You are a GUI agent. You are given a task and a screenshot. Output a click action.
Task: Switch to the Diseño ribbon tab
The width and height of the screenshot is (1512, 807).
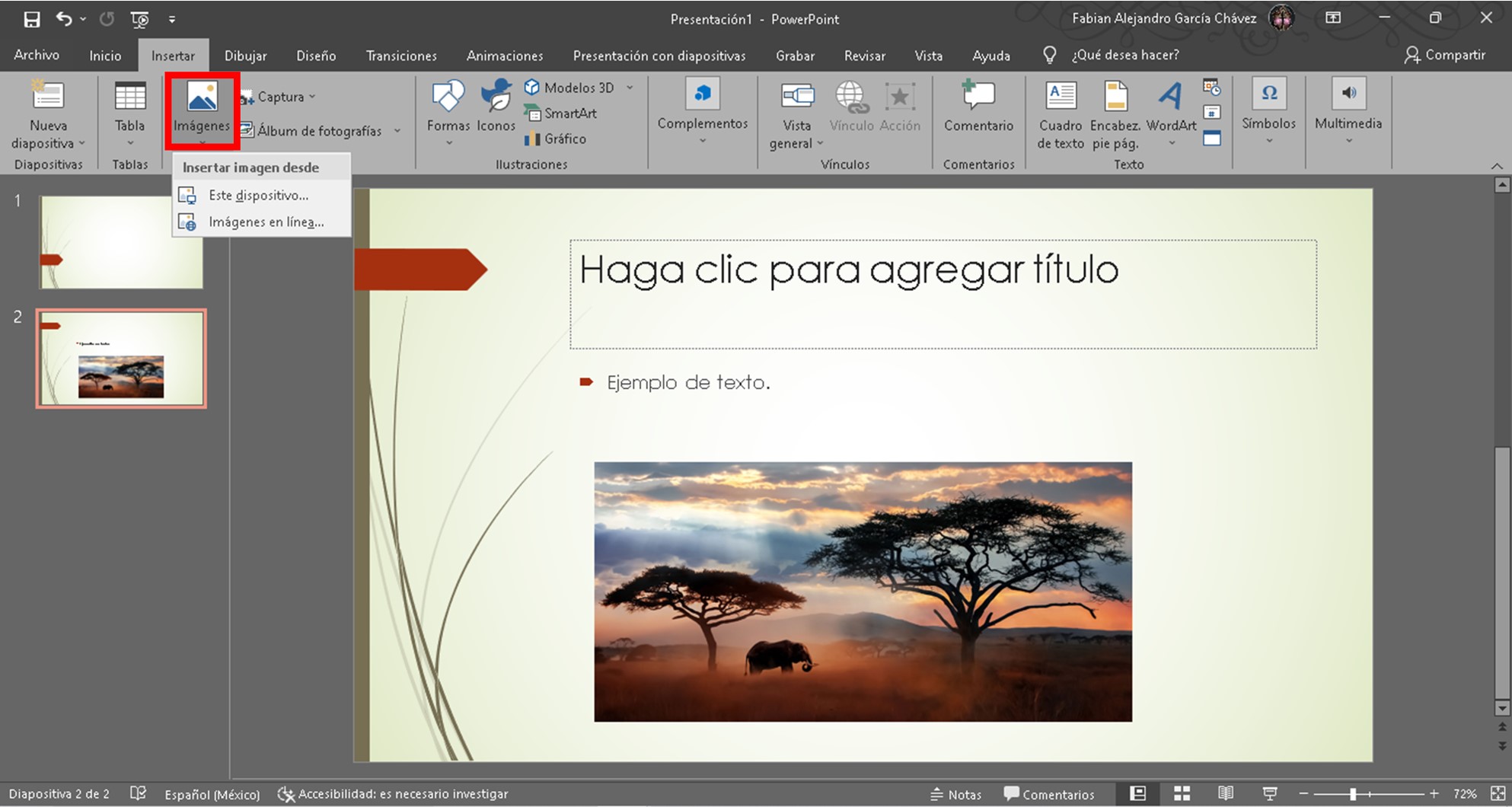click(316, 56)
